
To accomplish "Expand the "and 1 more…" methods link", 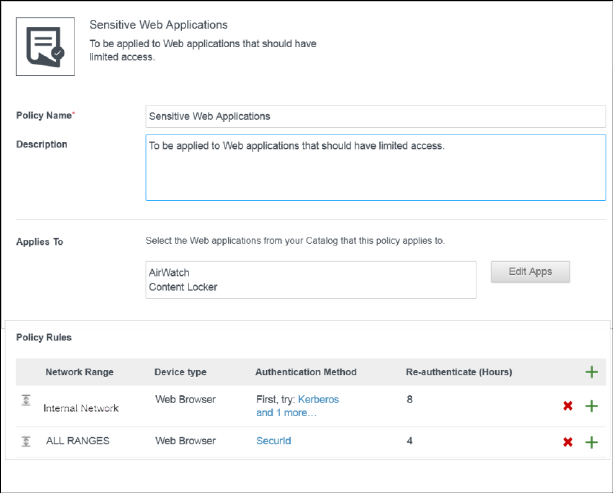I will pos(289,412).
